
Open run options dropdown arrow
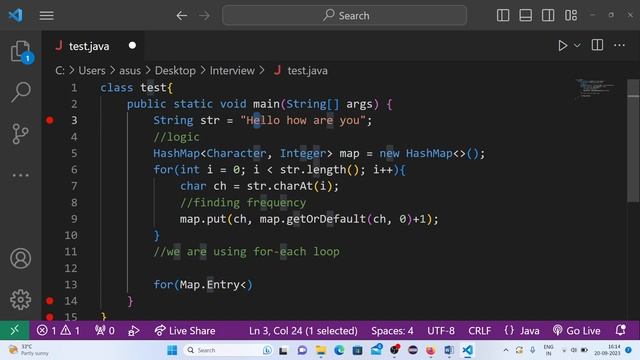pos(577,45)
